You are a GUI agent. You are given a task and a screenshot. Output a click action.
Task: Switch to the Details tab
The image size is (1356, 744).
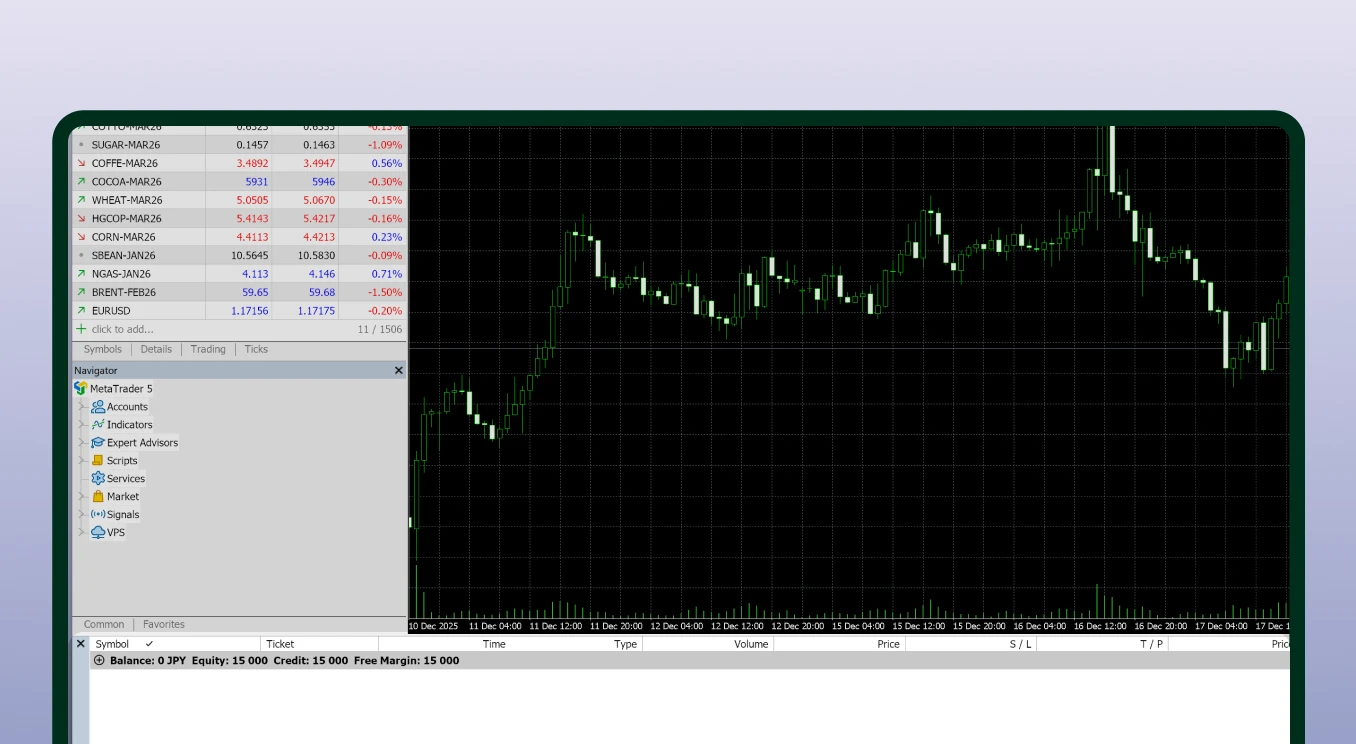pyautogui.click(x=156, y=349)
